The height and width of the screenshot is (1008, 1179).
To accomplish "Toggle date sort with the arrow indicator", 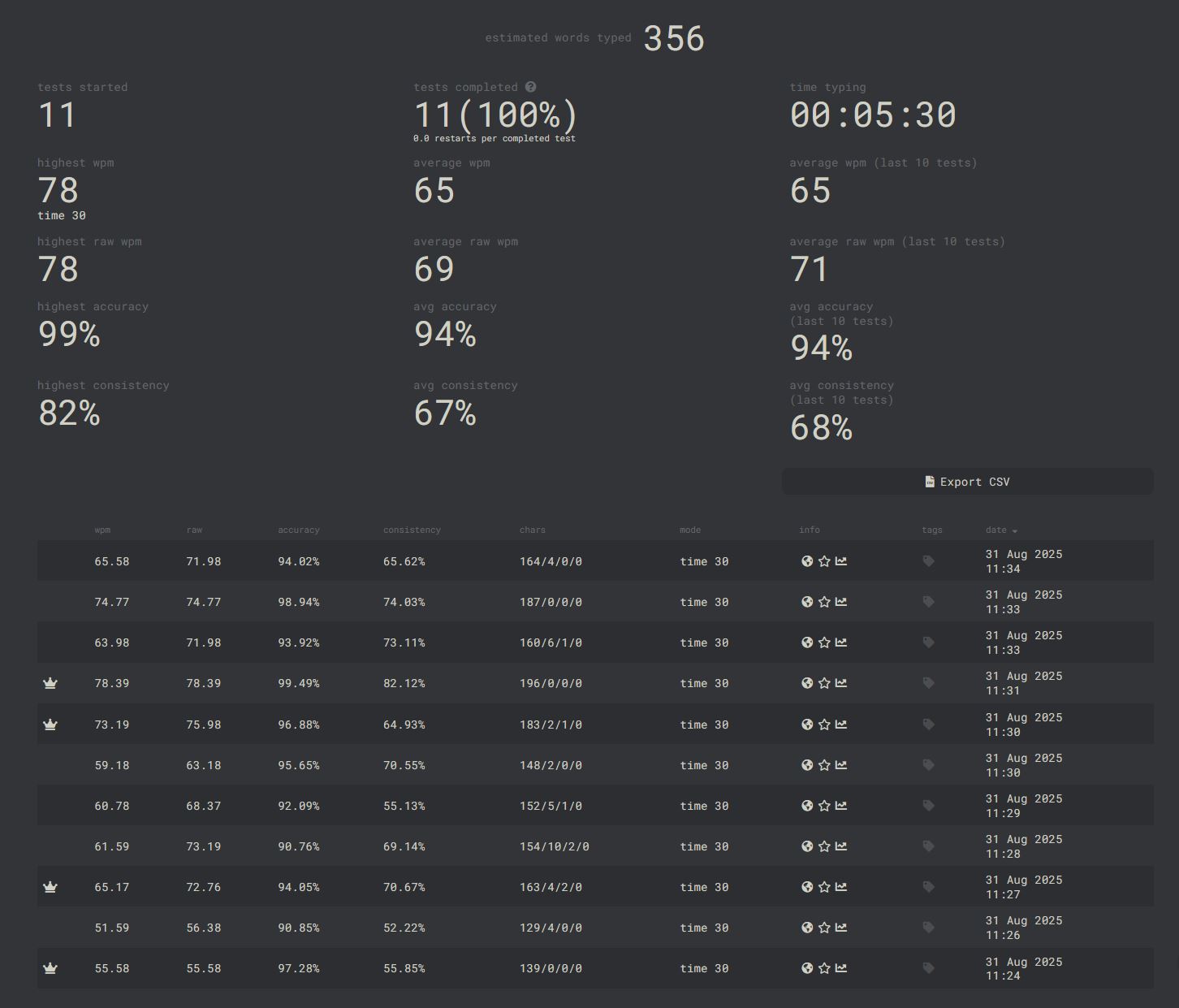I will [1014, 530].
